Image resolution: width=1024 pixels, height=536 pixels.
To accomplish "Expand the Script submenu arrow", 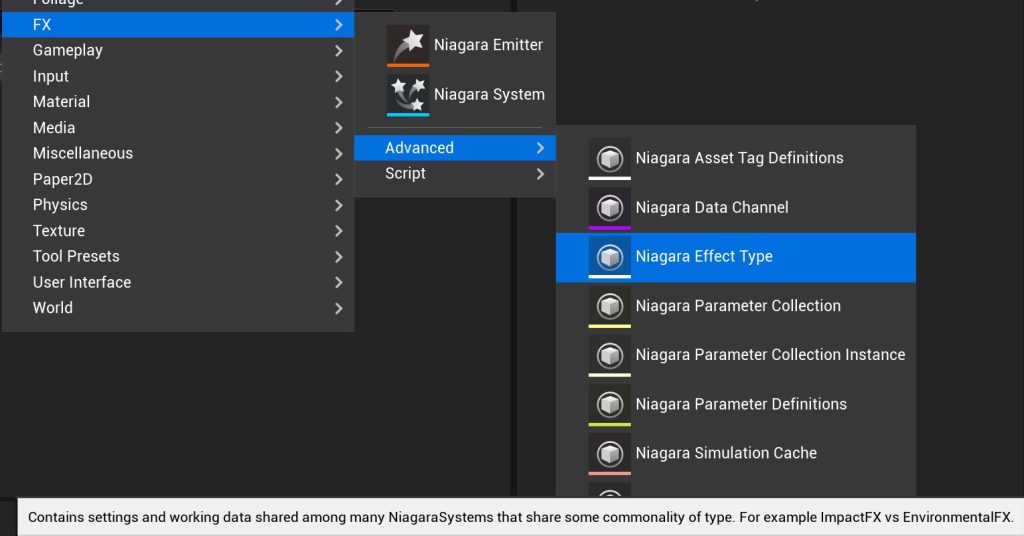I will point(540,174).
